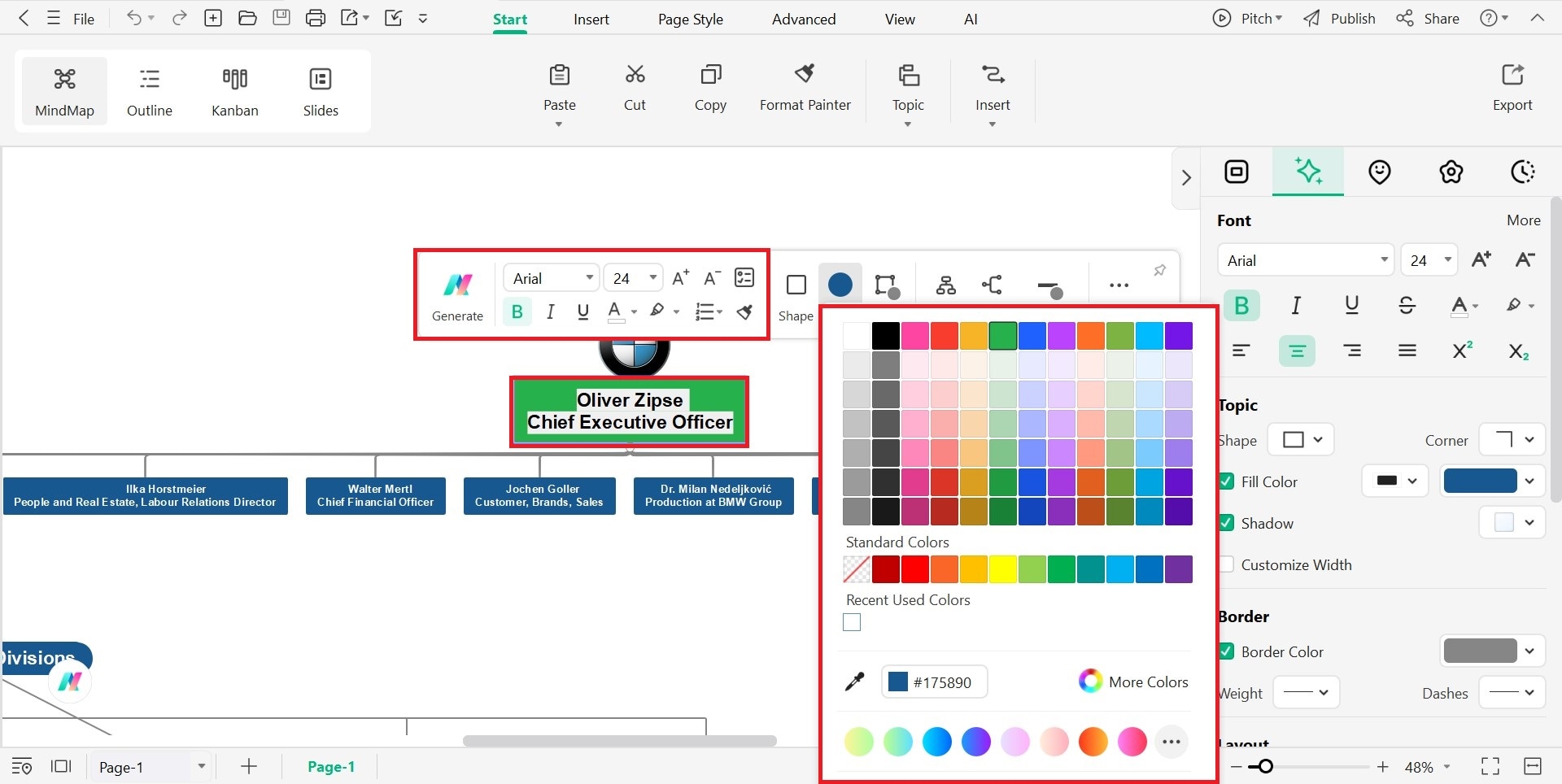This screenshot has width=1562, height=784.
Task: Toggle center alignment in Font panel
Action: click(x=1297, y=351)
